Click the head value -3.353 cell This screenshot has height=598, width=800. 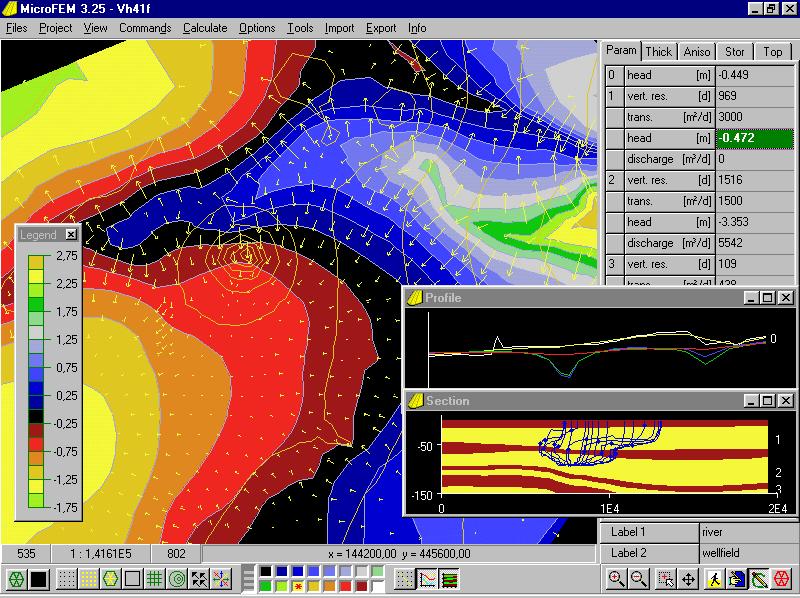point(755,222)
